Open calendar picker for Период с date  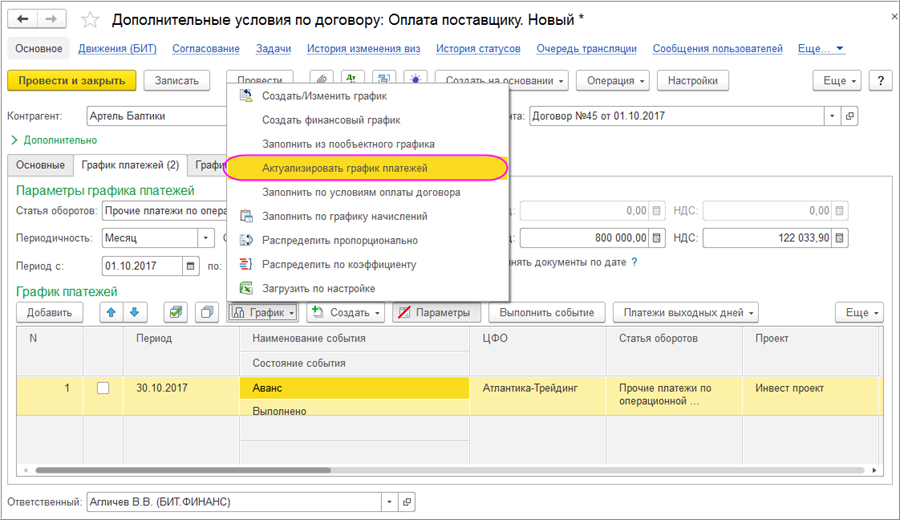click(190, 266)
